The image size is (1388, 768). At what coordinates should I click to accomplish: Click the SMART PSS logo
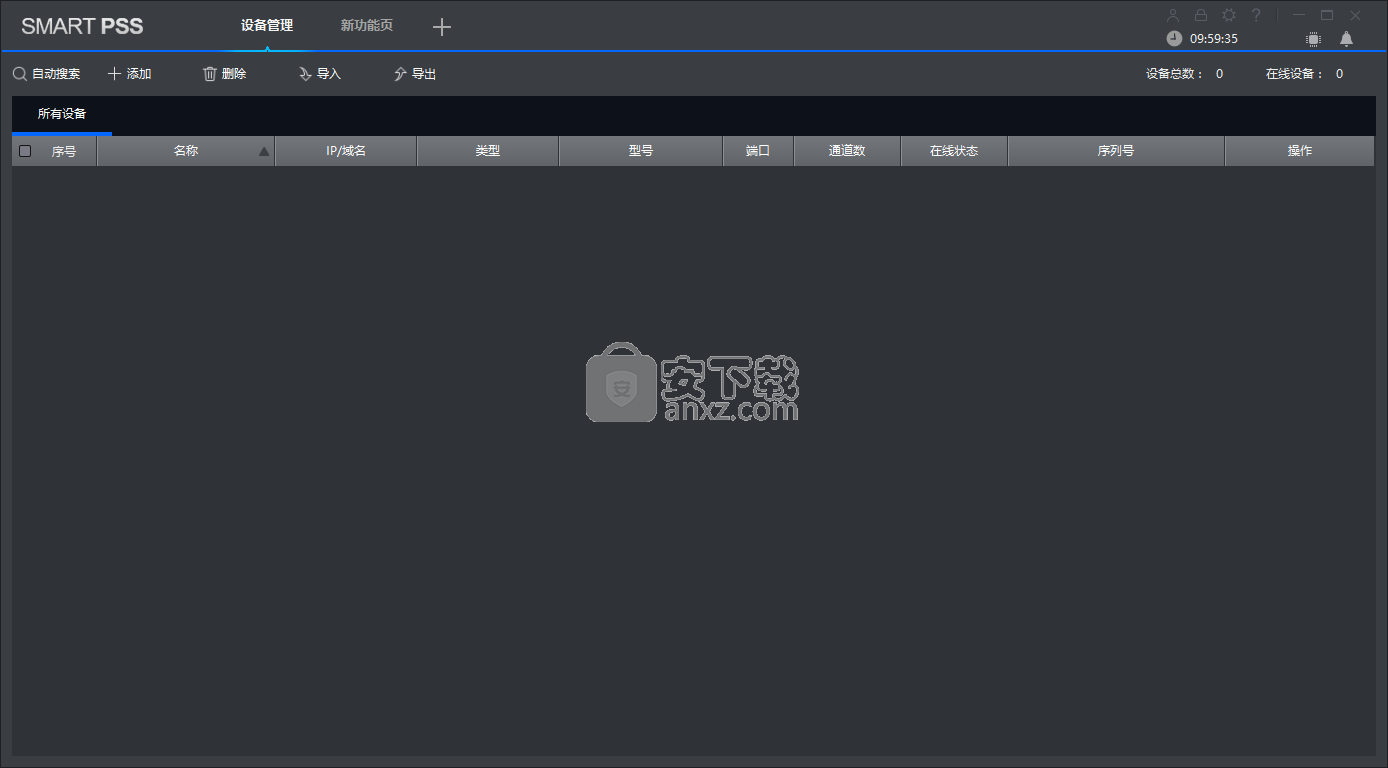click(82, 26)
